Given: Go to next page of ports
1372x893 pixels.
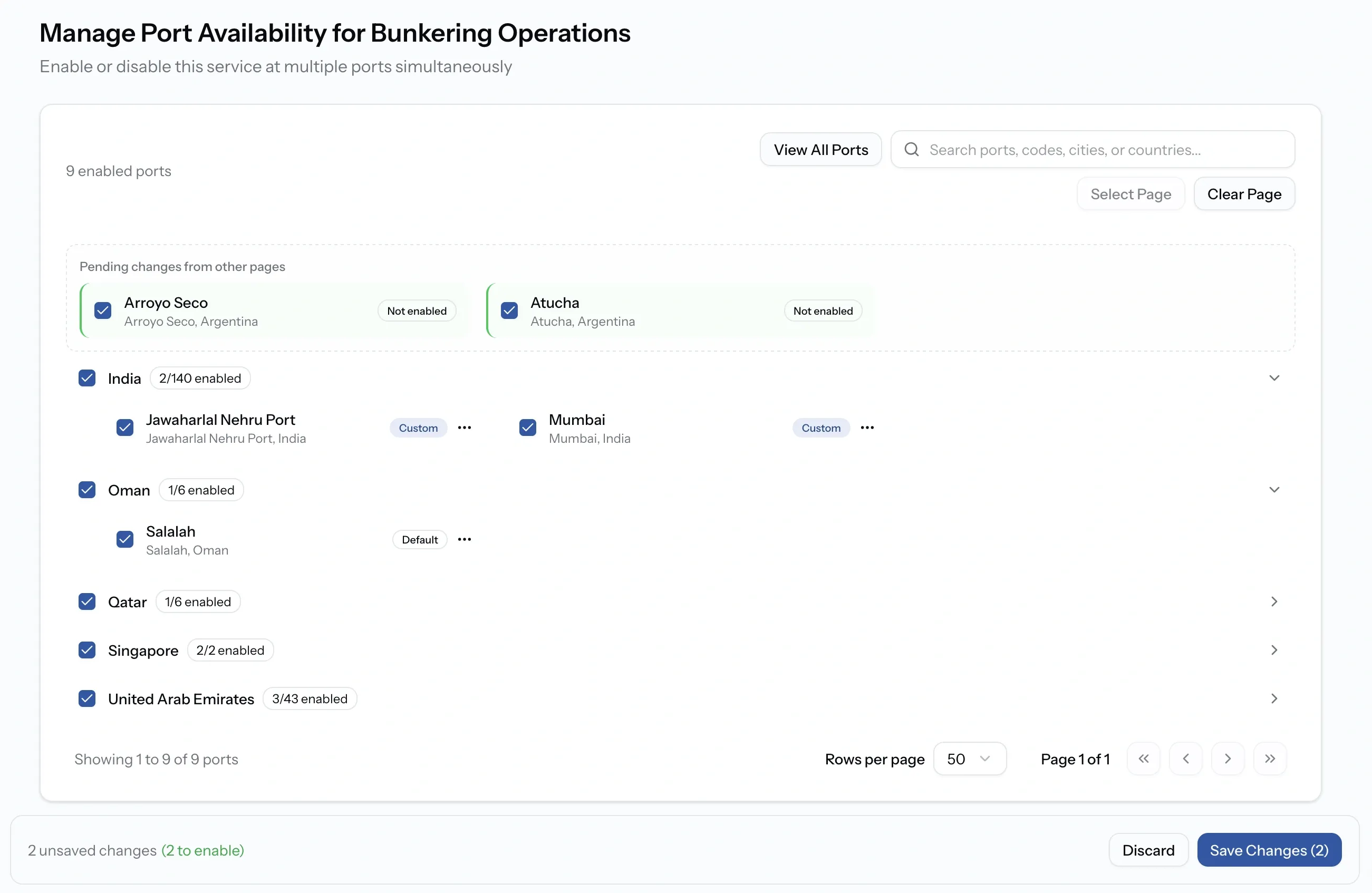Looking at the screenshot, I should point(1228,759).
